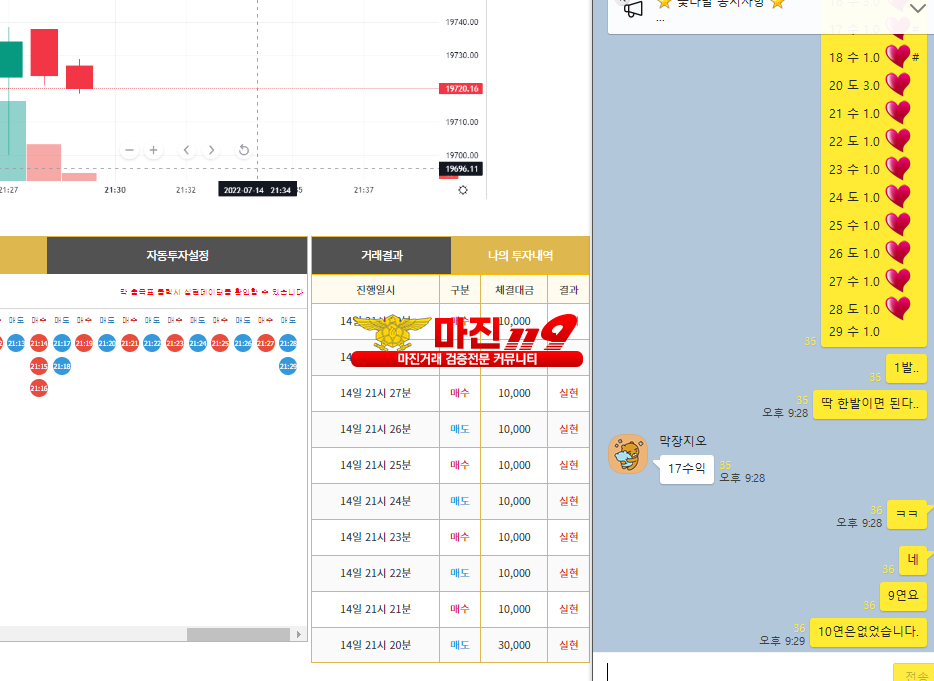The width and height of the screenshot is (934, 681).
Task: Click the '1발..' chat message
Action: point(906,368)
